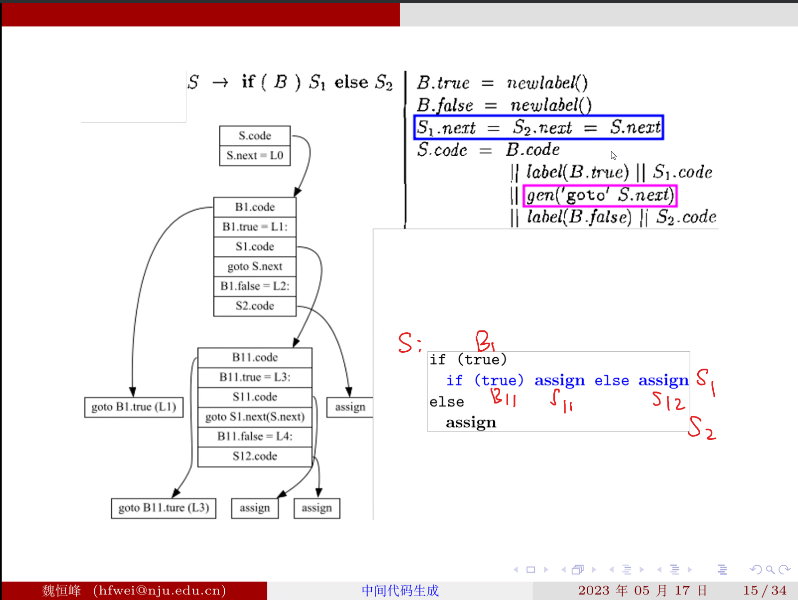Select the S12.code diagram cell
Screen dimensions: 798x600
click(255, 456)
